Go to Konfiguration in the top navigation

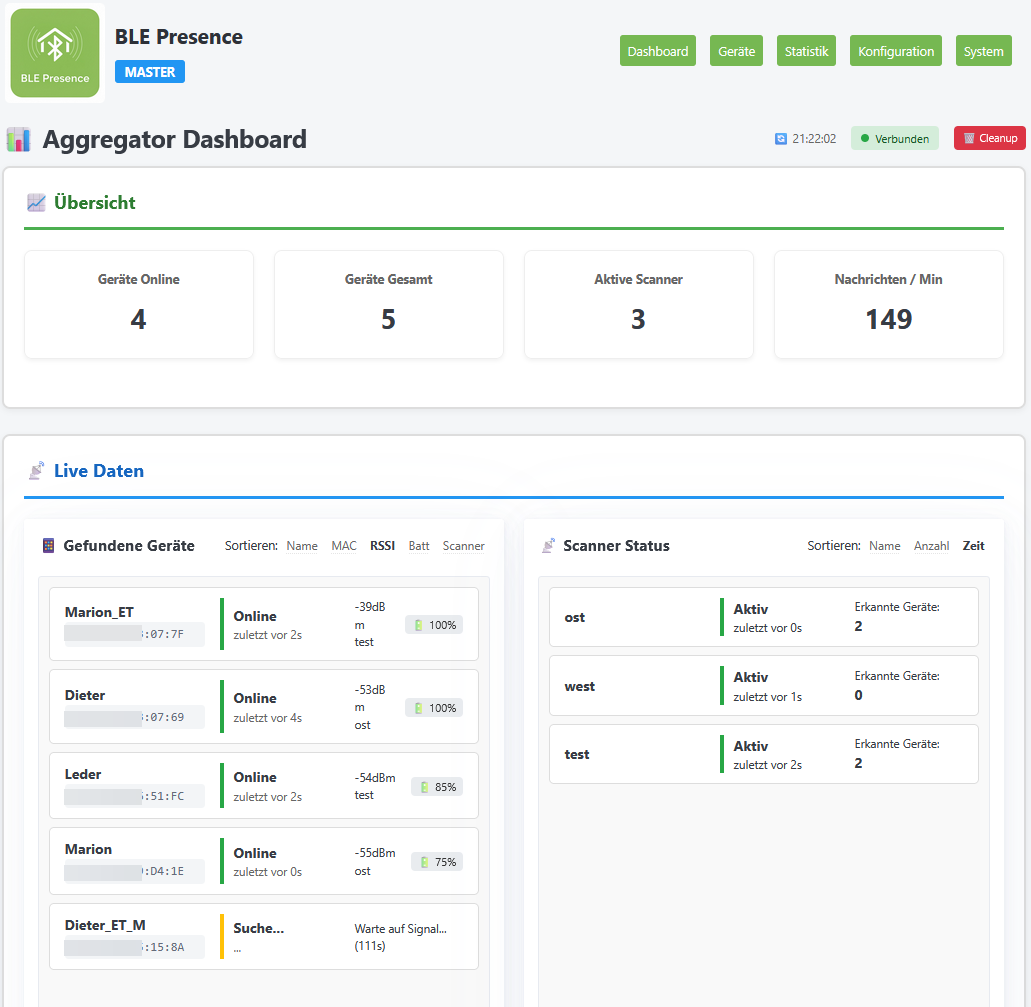click(x=895, y=51)
